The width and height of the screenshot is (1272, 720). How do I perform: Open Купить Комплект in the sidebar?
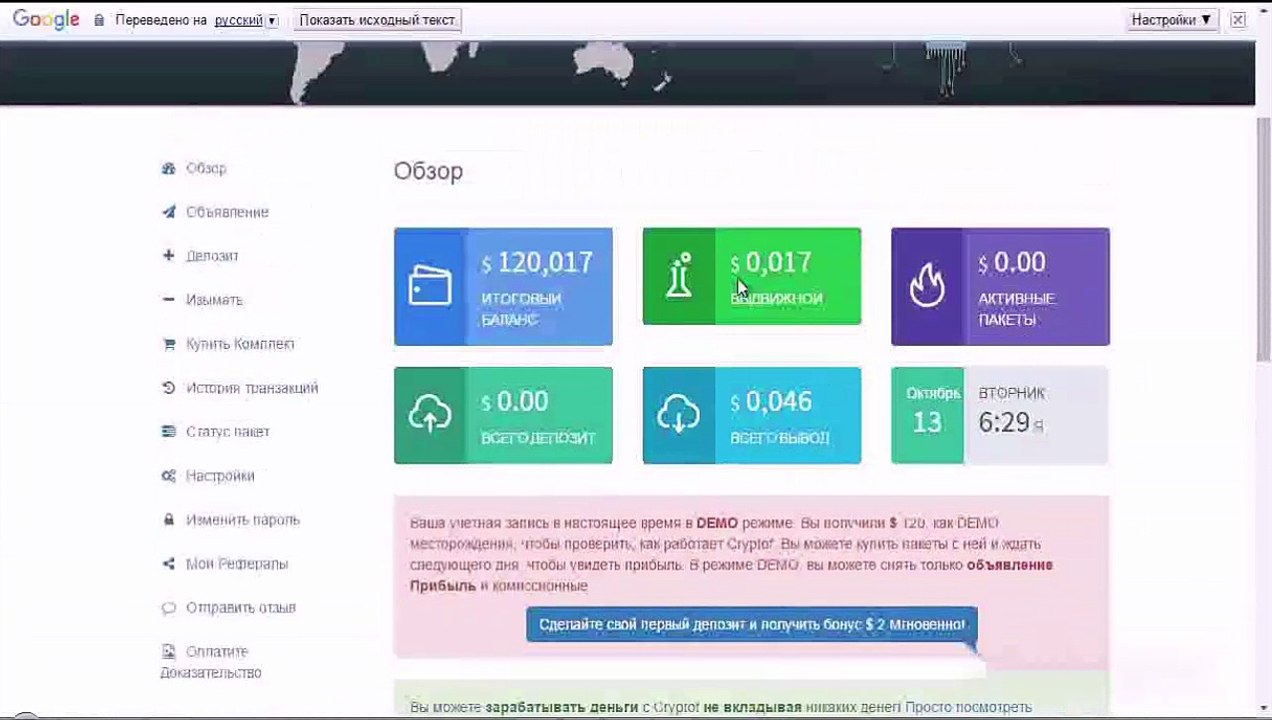tap(240, 344)
